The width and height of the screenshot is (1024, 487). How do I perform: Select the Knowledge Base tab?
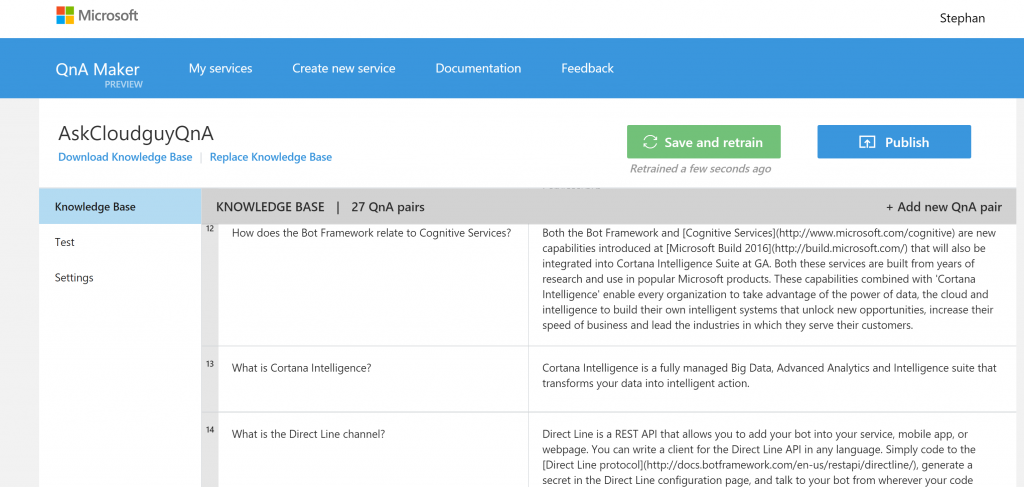(120, 207)
